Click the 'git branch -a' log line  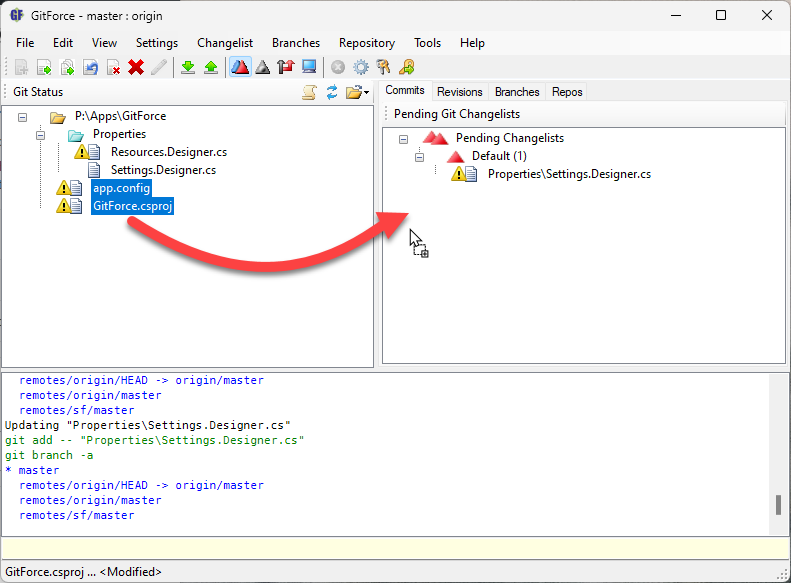coord(49,455)
